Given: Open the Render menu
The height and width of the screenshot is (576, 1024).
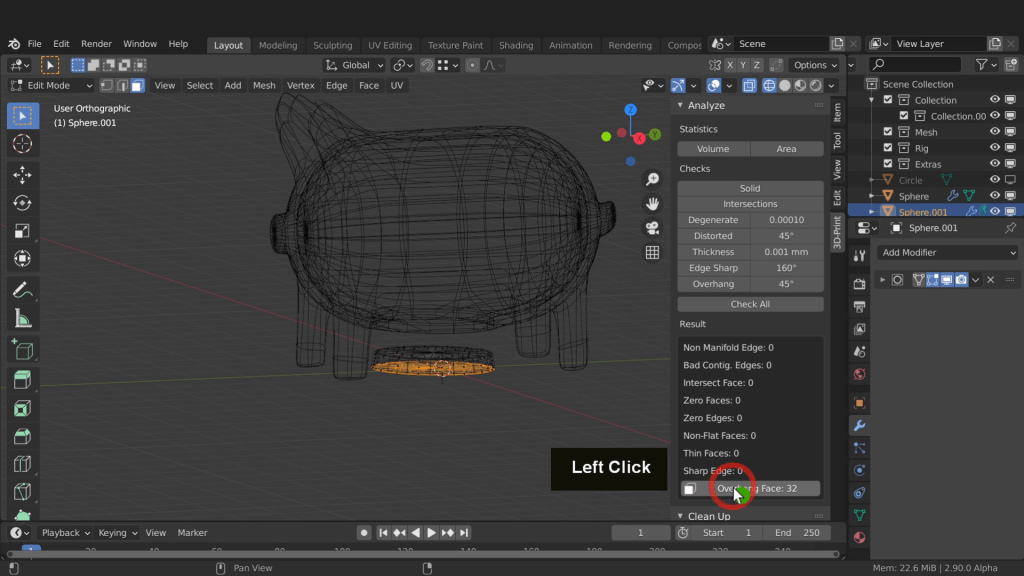Looking at the screenshot, I should [x=96, y=44].
